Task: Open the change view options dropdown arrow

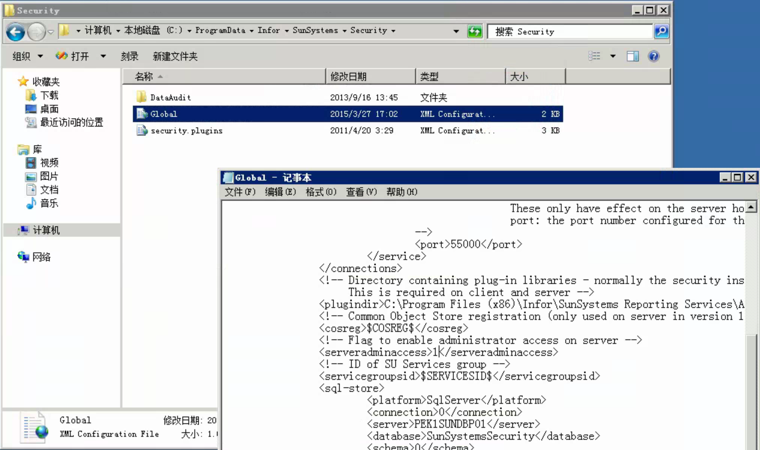Action: coord(613,57)
